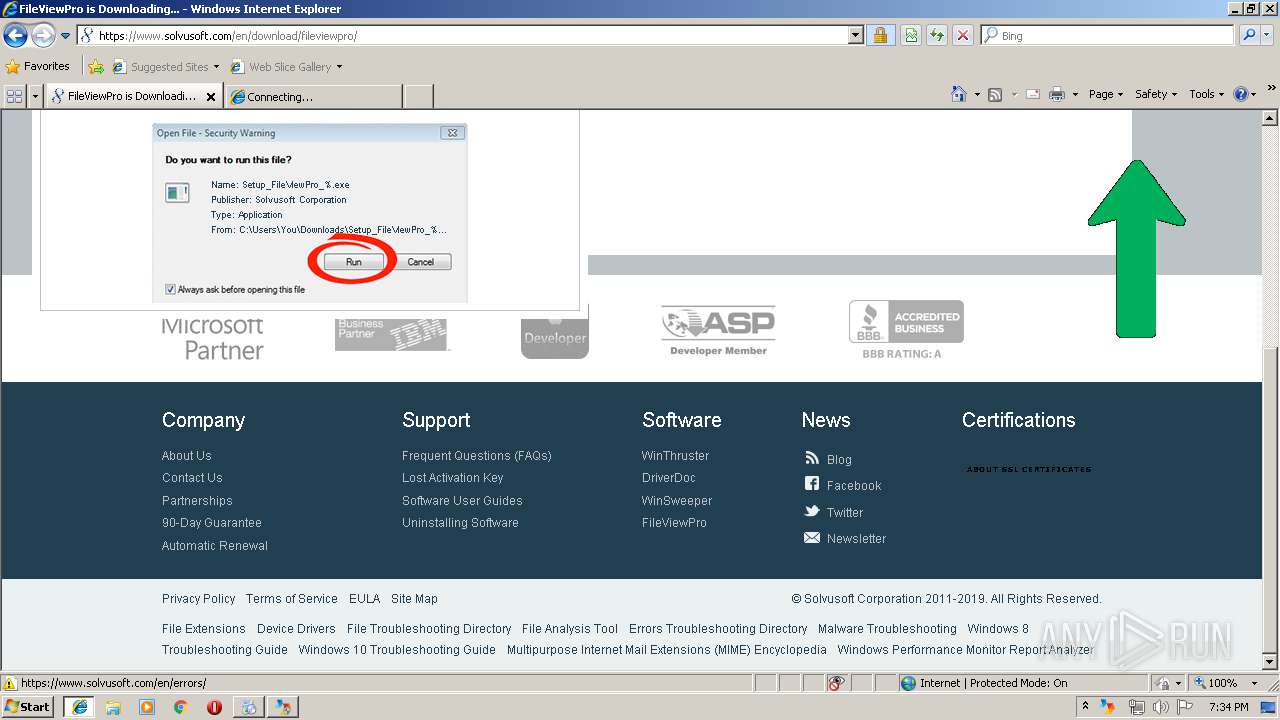Open the tab list dropdown arrow

click(36, 96)
